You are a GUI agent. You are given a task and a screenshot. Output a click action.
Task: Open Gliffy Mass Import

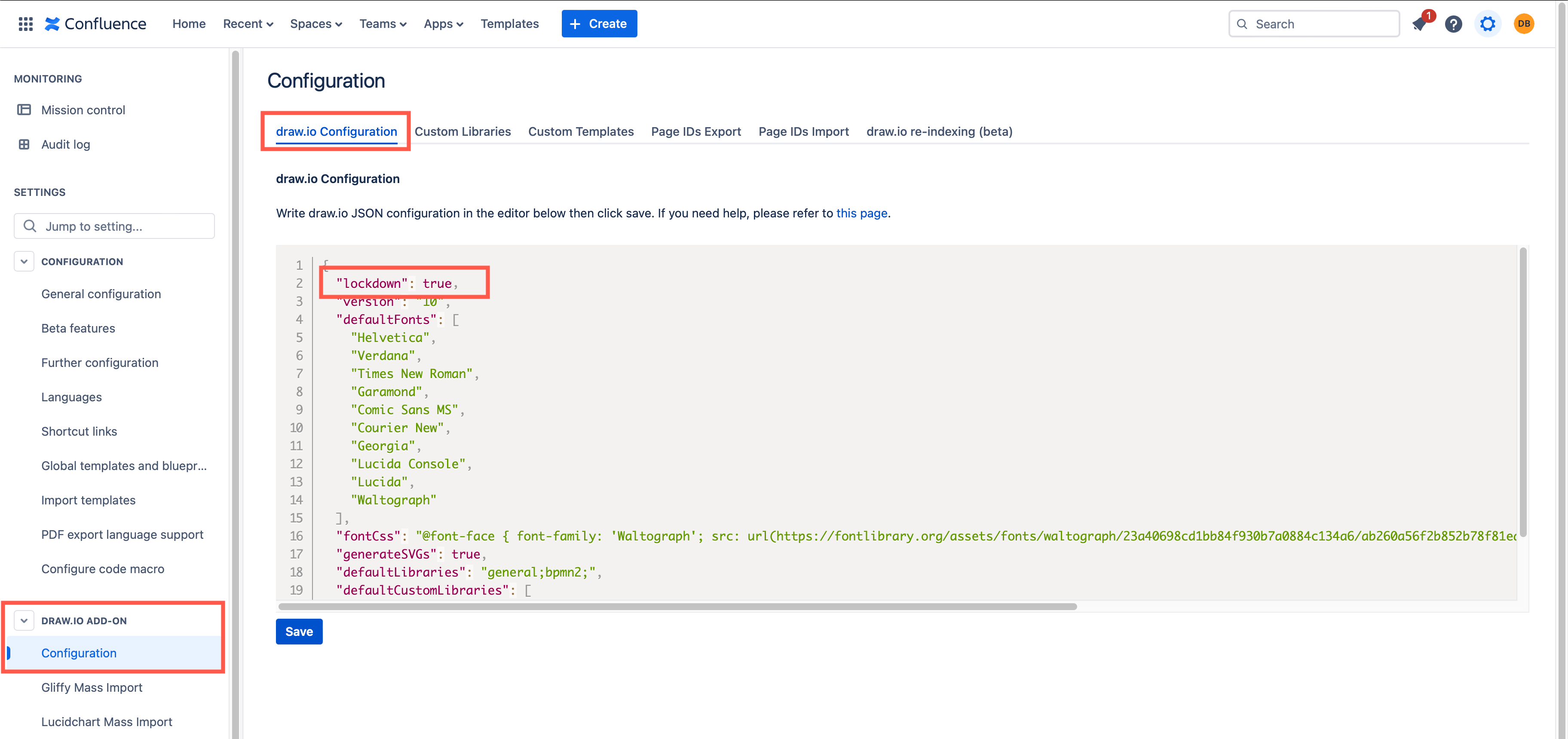pyautogui.click(x=92, y=687)
